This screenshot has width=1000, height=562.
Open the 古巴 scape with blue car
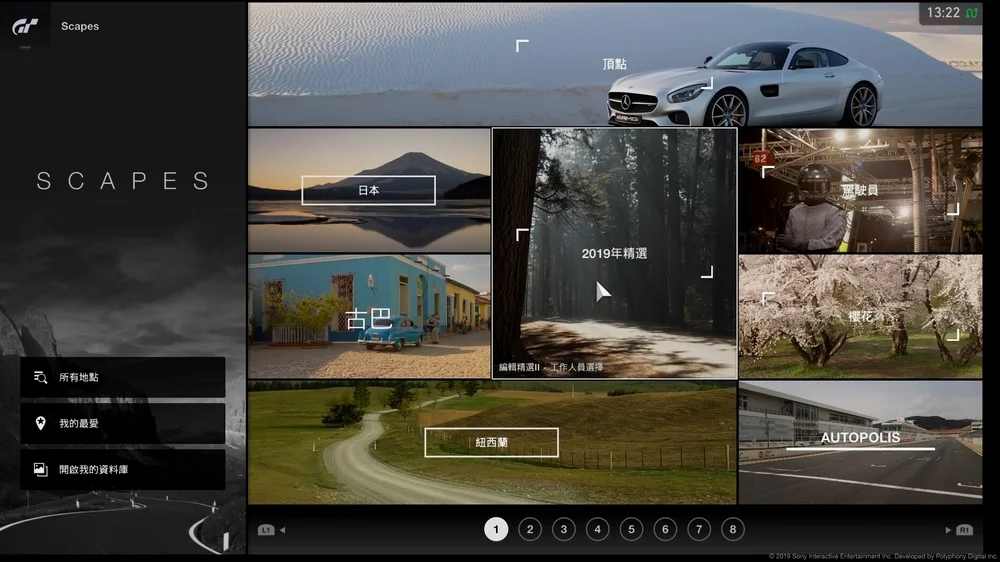[x=368, y=318]
